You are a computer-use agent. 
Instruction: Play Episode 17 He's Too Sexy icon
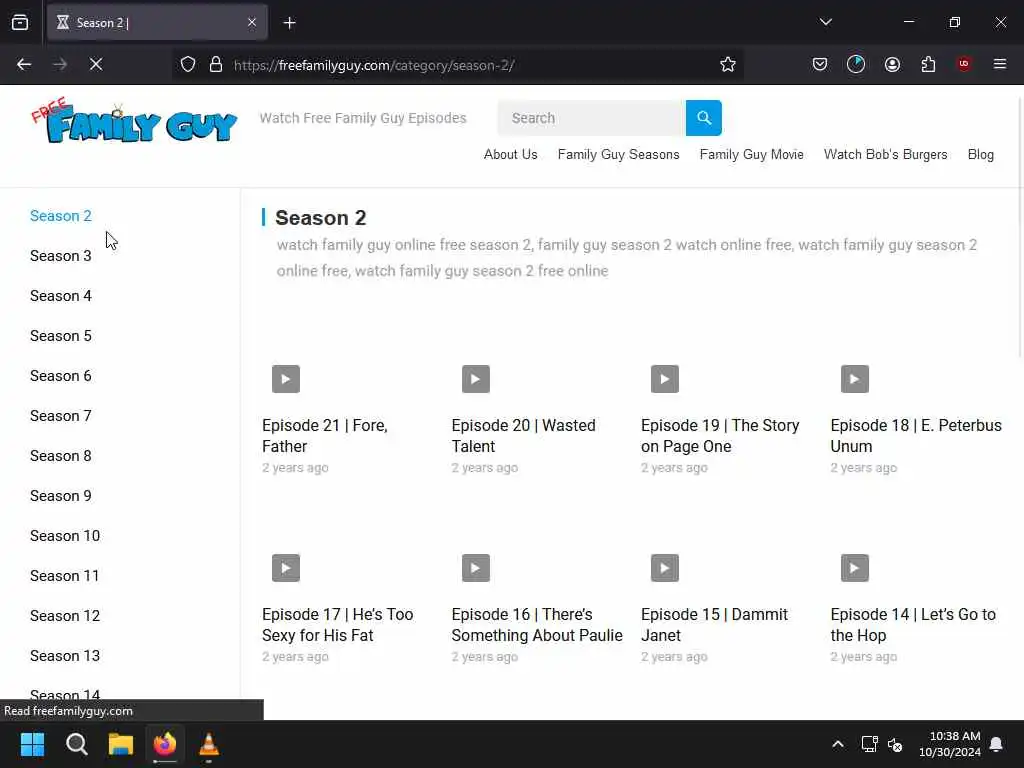coord(286,568)
